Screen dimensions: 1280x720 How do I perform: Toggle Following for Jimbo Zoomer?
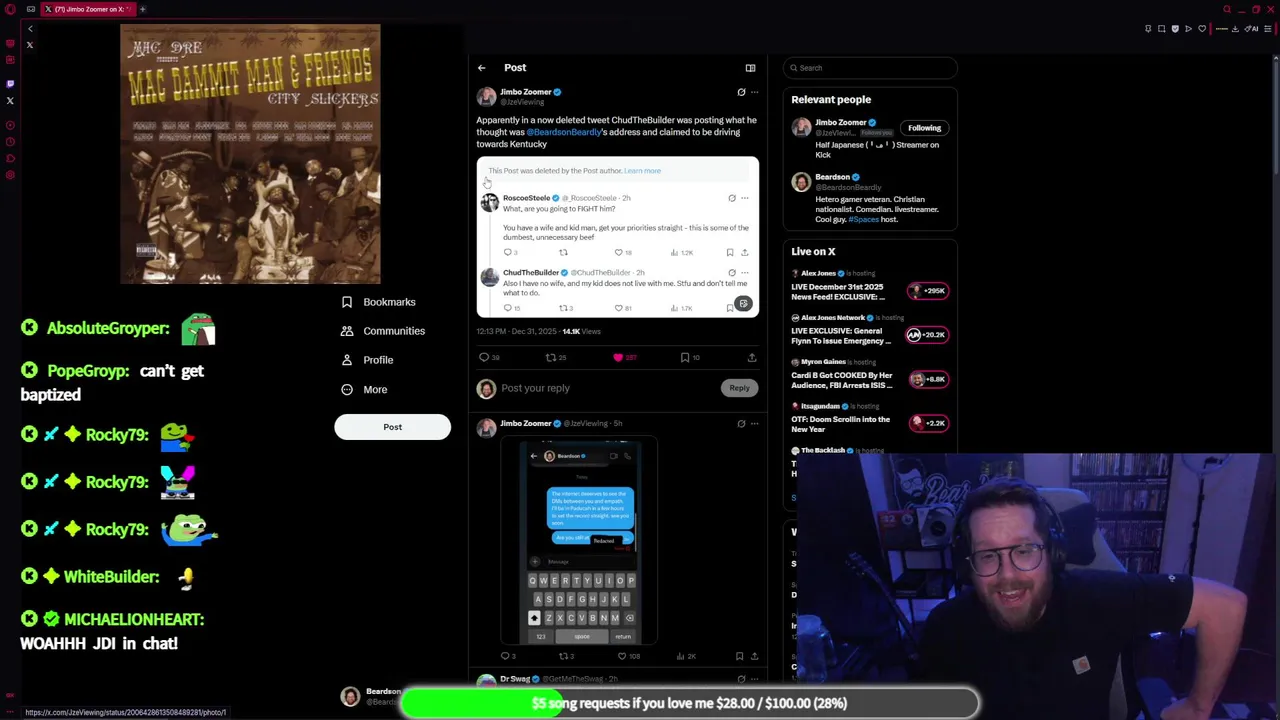[924, 128]
